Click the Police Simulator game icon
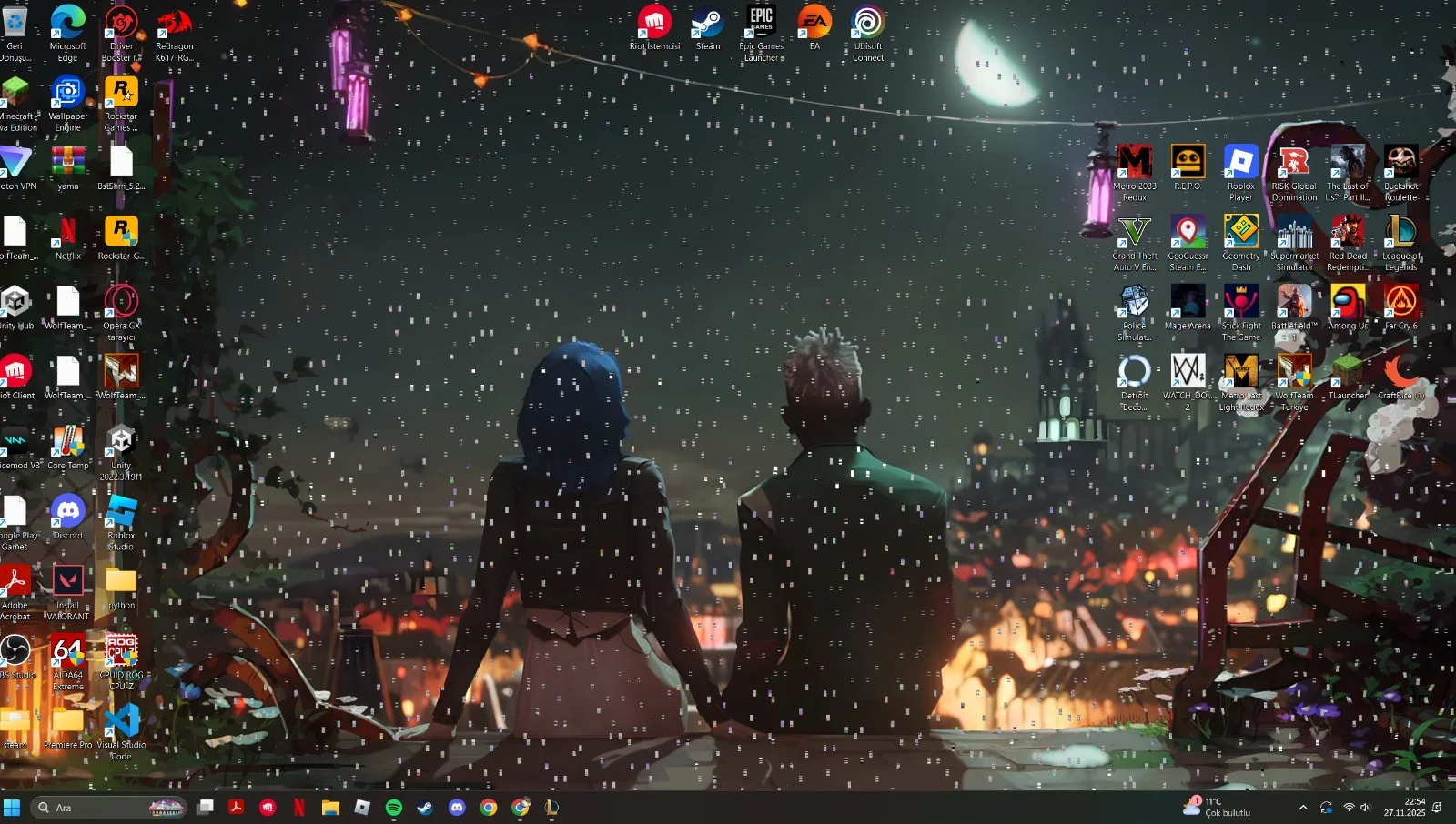Image resolution: width=1456 pixels, height=824 pixels. coord(1135,313)
